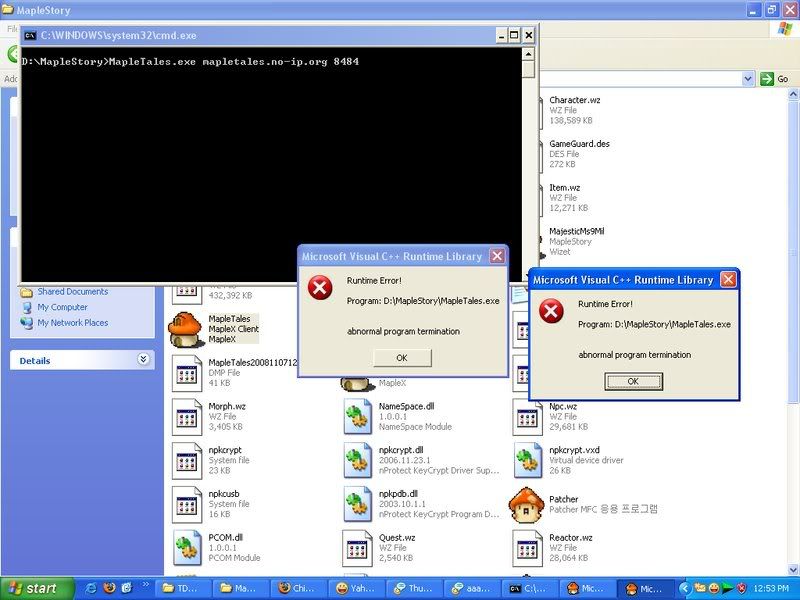Switch to aaa... chat taskbar button
800x600 pixels.
coord(473,589)
